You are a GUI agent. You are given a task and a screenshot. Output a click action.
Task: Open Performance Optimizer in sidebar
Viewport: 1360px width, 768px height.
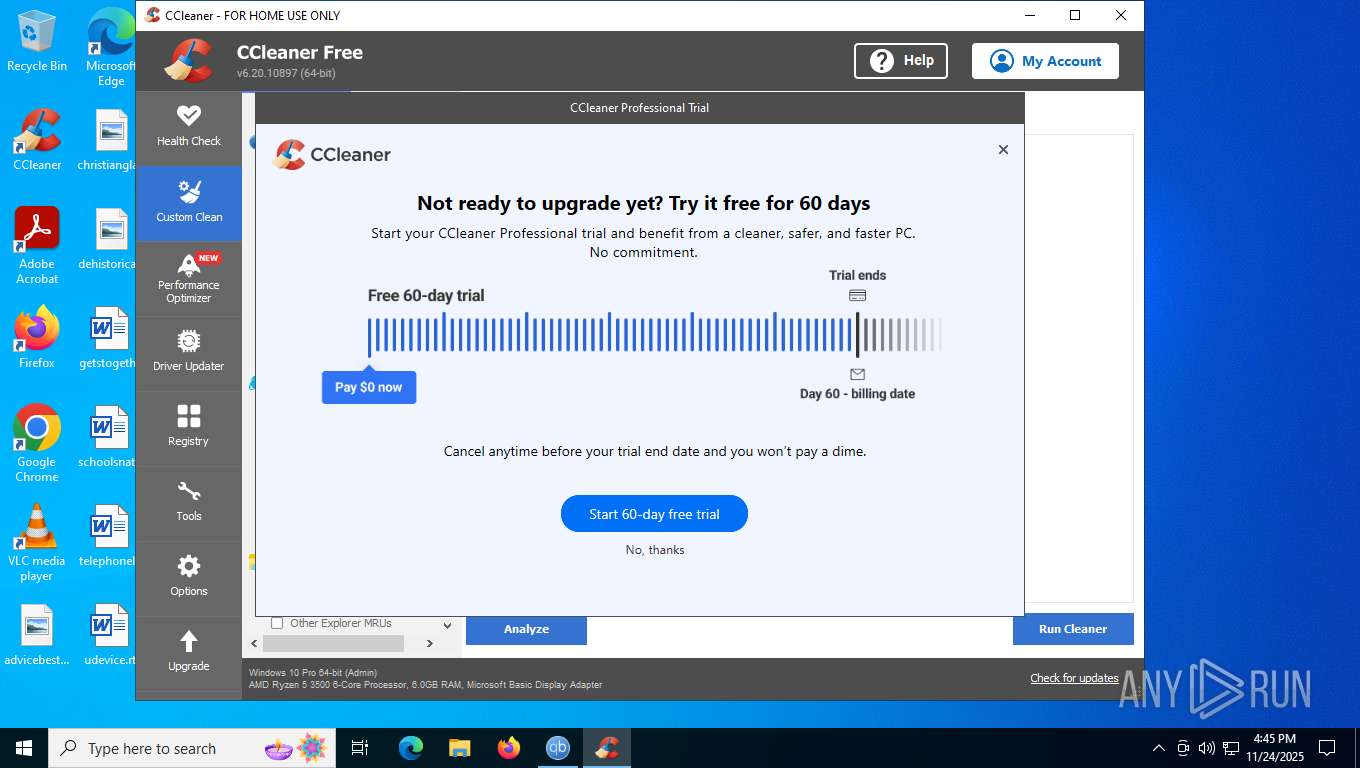tap(188, 279)
